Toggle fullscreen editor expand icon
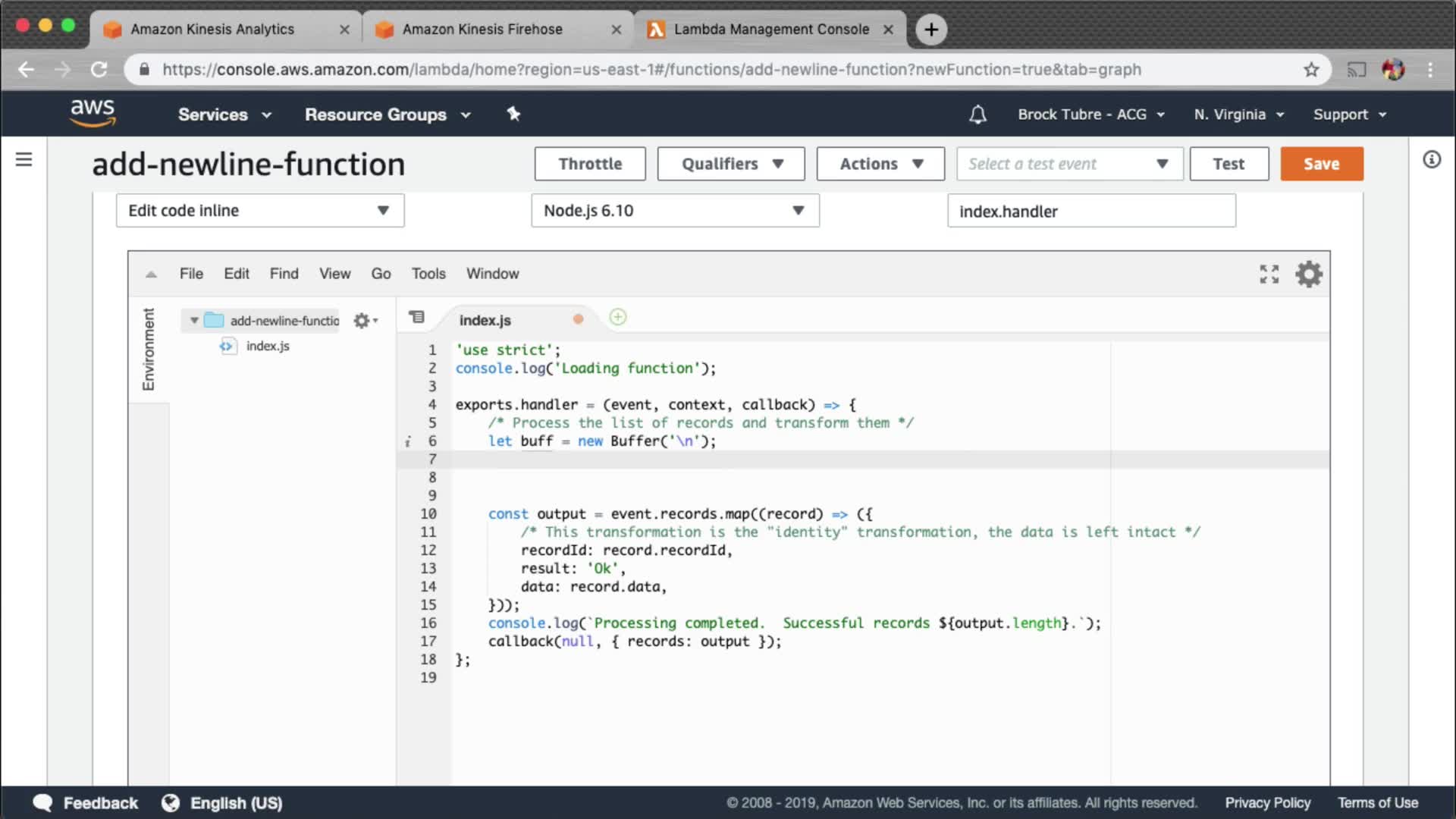Viewport: 1456px width, 819px height. point(1269,274)
